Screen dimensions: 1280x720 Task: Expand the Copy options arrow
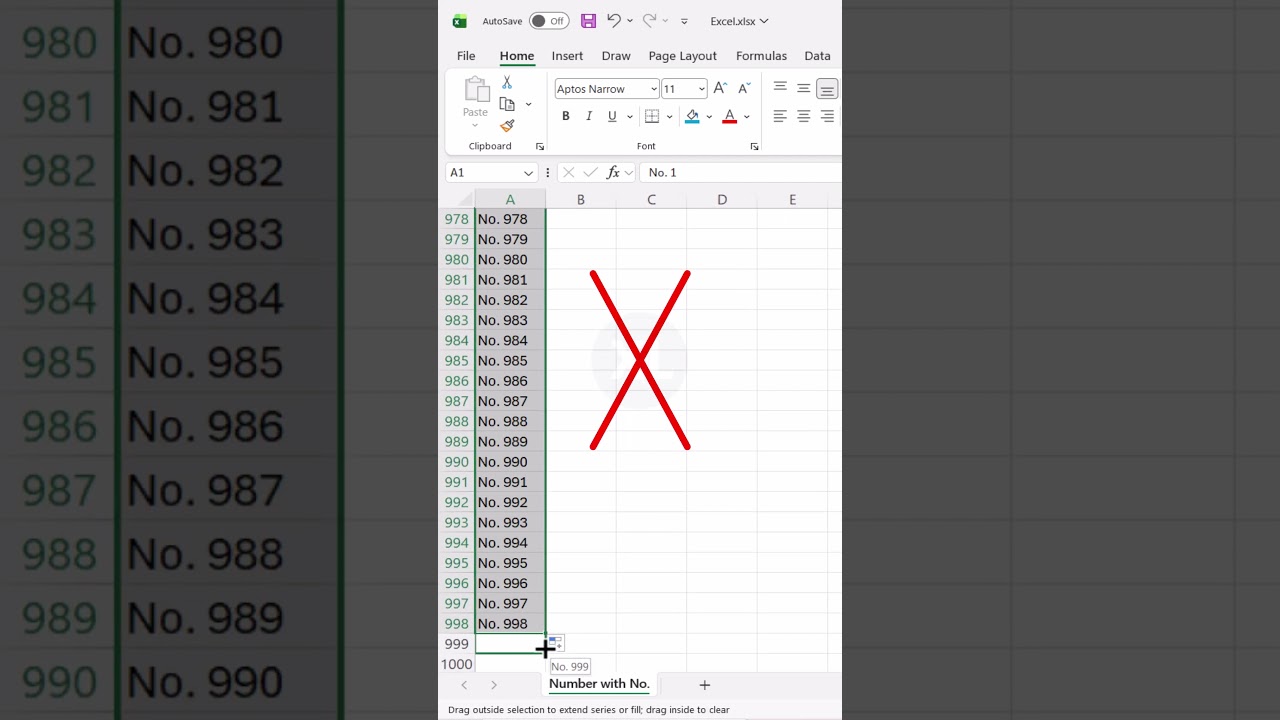click(528, 104)
